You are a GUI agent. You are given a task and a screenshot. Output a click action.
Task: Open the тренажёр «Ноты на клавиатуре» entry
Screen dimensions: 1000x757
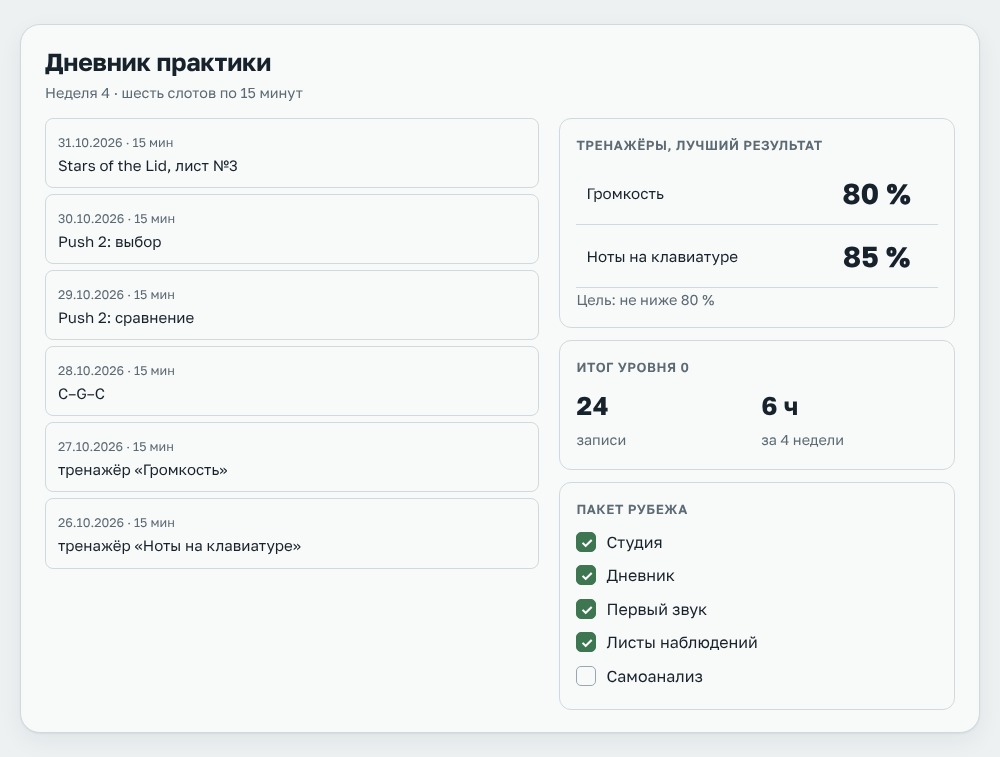pos(291,533)
